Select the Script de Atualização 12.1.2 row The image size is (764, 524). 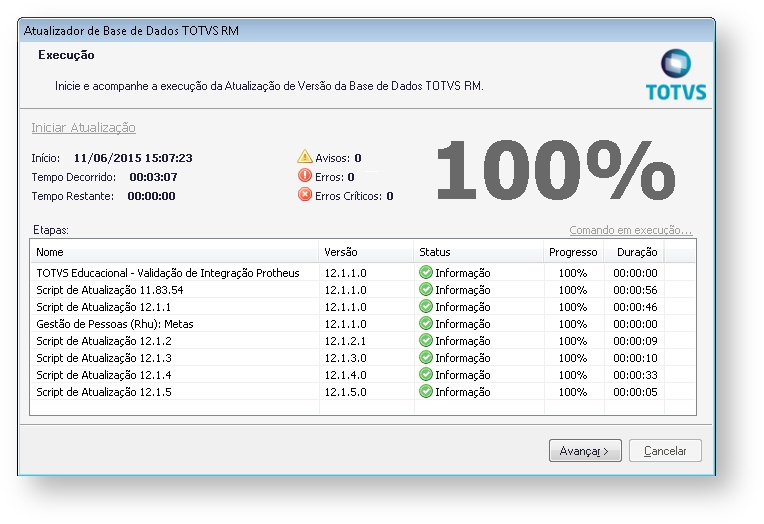pyautogui.click(x=363, y=341)
